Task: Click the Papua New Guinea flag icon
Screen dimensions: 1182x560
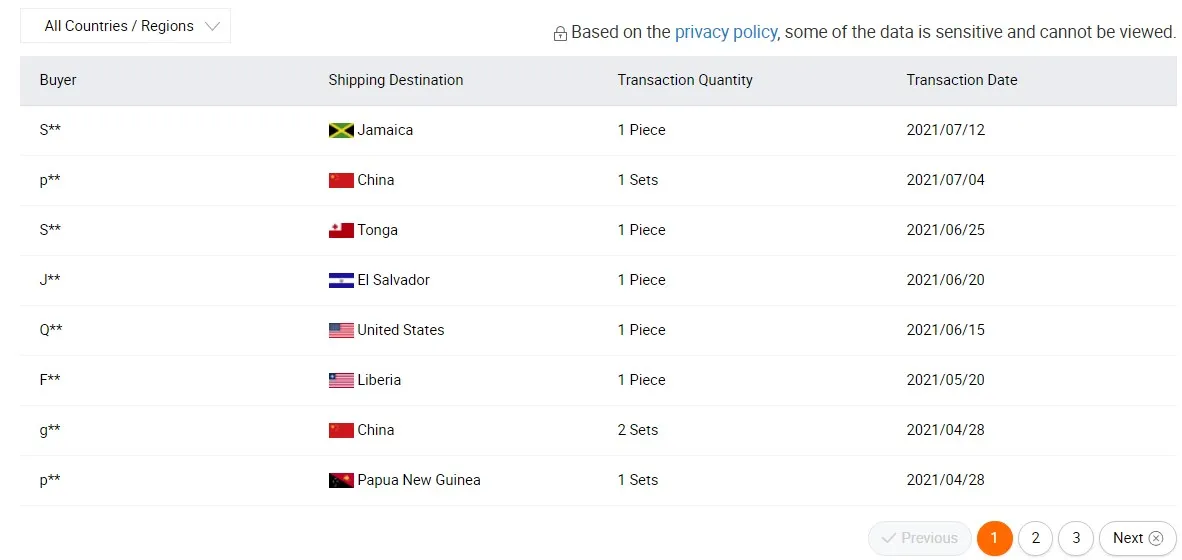Action: pyautogui.click(x=341, y=481)
